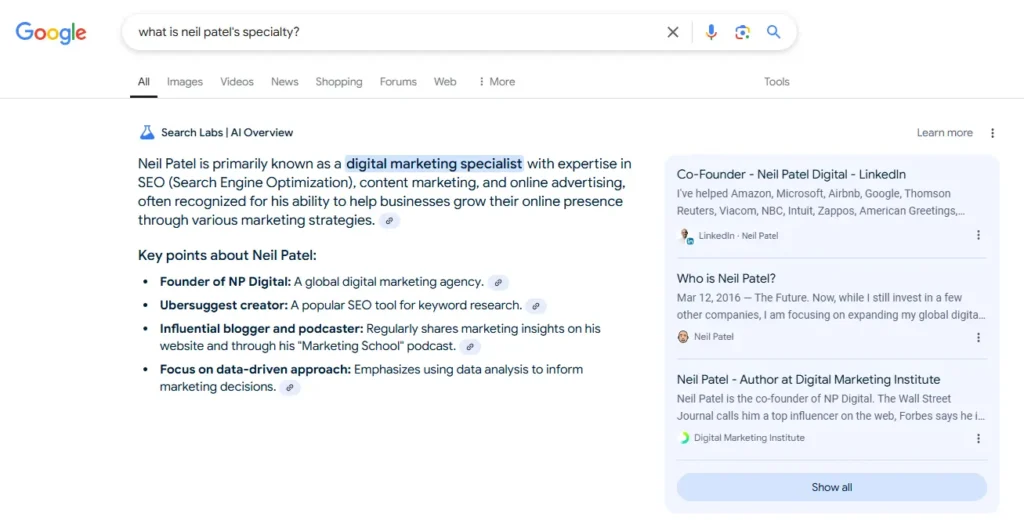Click Digital Marketing Institute source label
The image size is (1024, 527).
tap(749, 438)
